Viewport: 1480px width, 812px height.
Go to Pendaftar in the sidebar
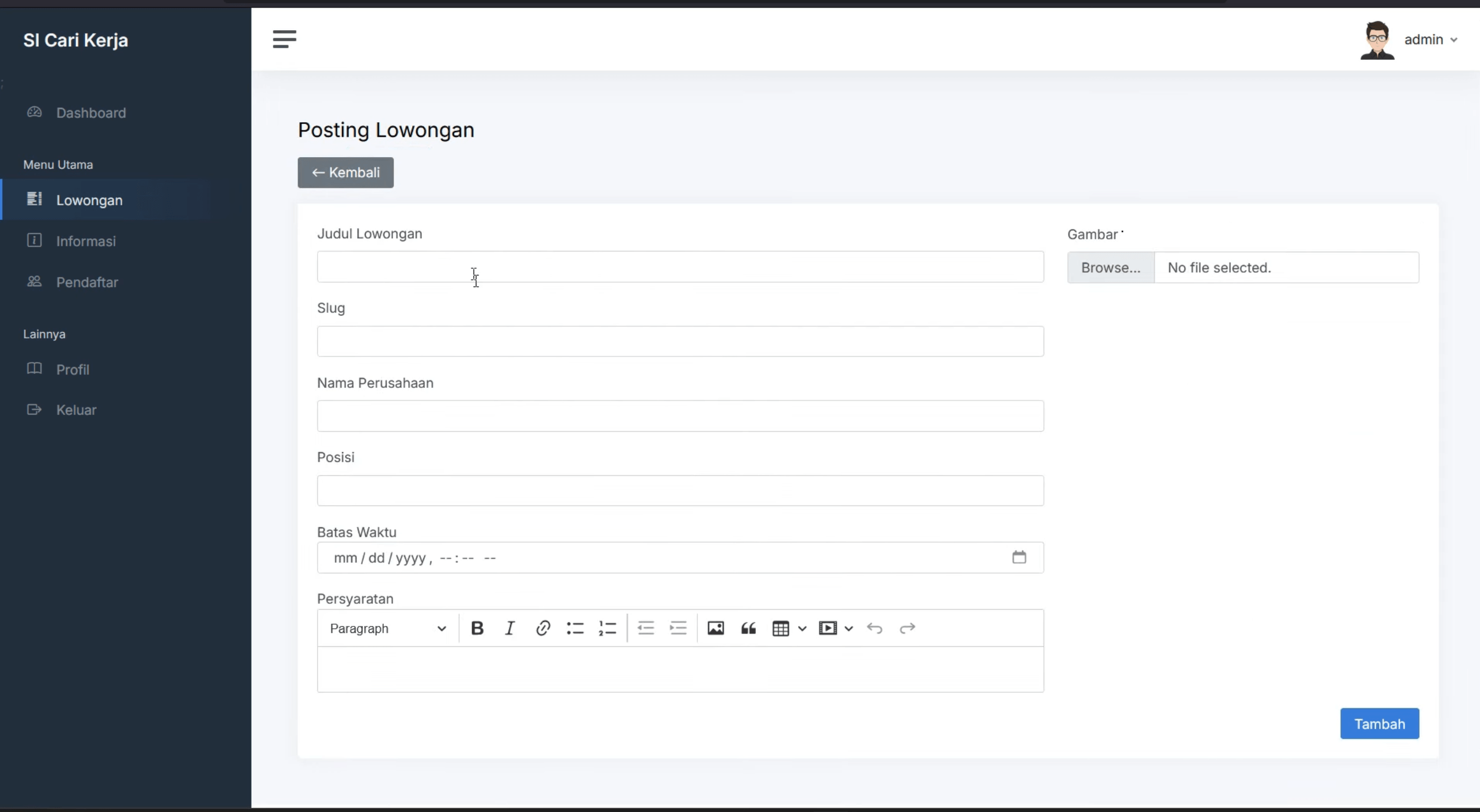click(x=87, y=282)
